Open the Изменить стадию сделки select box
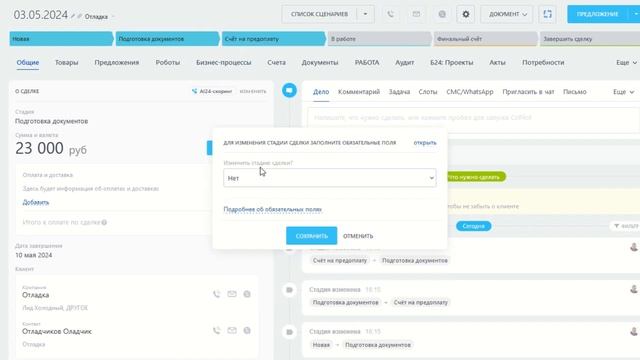 coord(329,178)
